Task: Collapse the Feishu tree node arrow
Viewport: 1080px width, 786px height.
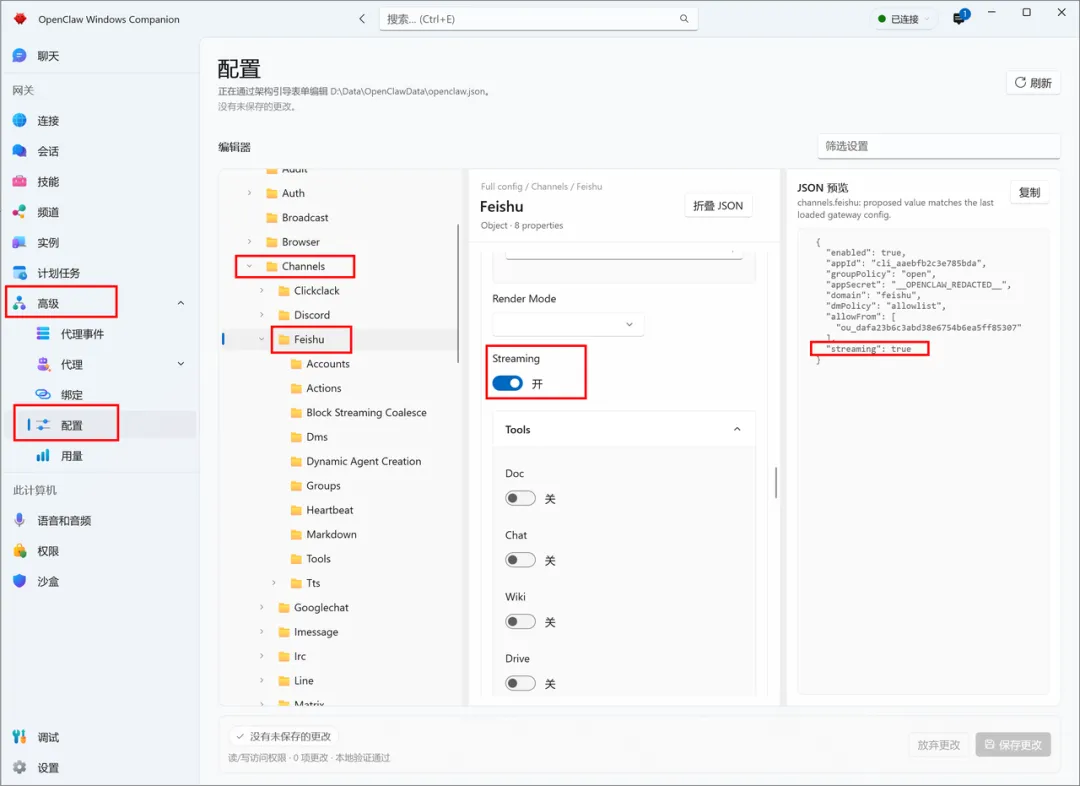Action: [262, 339]
